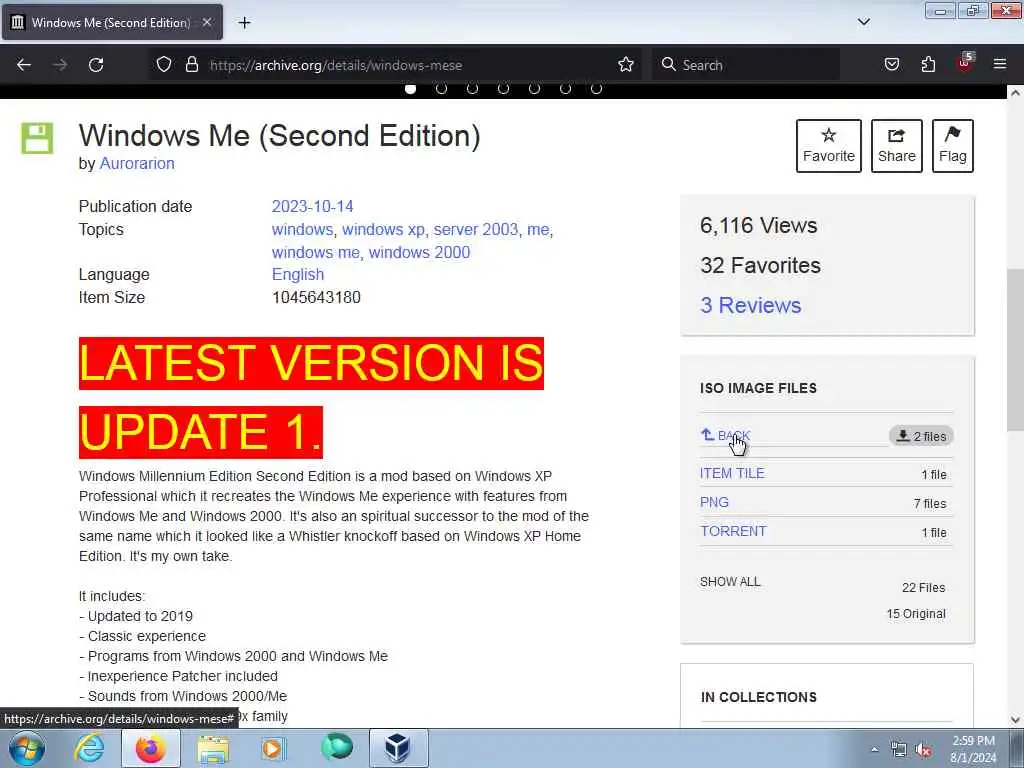This screenshot has width=1024, height=768.
Task: Select the first carousel dot indicator
Action: click(x=410, y=88)
